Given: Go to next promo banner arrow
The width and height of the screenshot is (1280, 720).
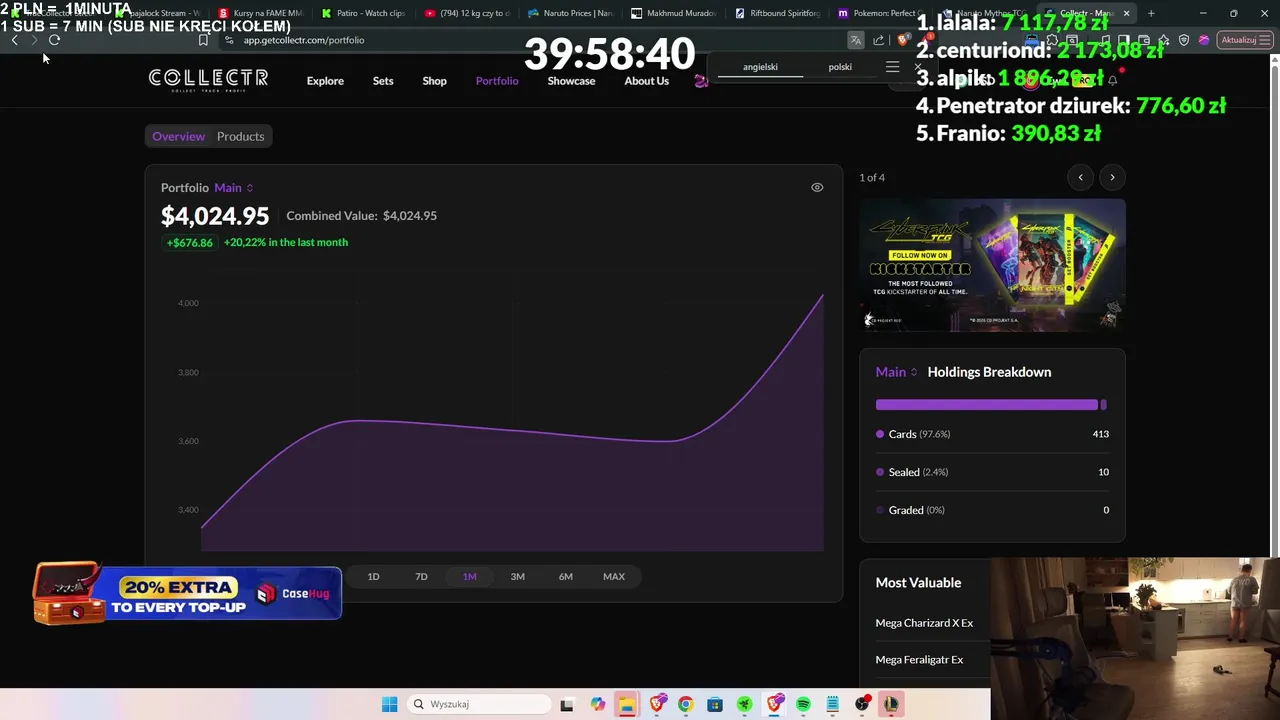Looking at the screenshot, I should (1112, 177).
